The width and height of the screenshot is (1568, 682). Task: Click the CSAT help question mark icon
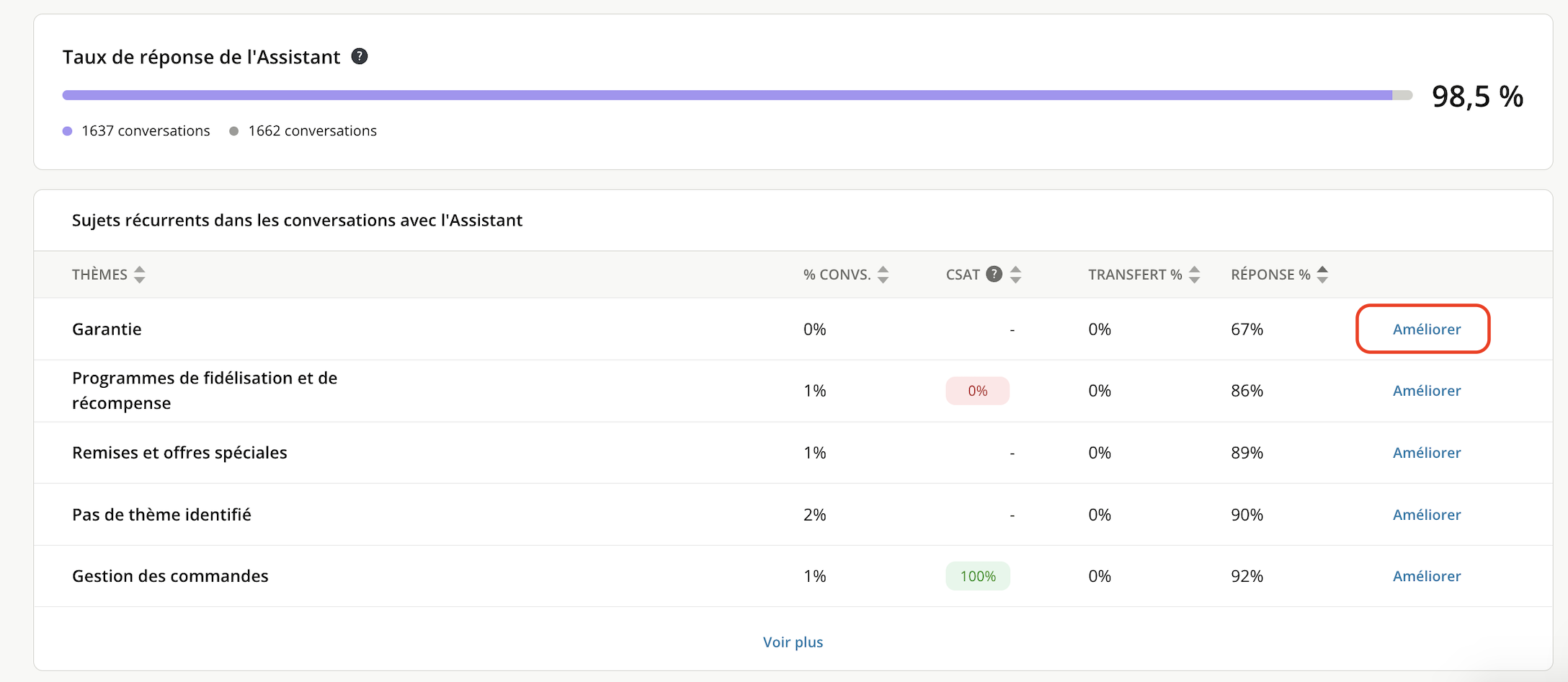994,274
